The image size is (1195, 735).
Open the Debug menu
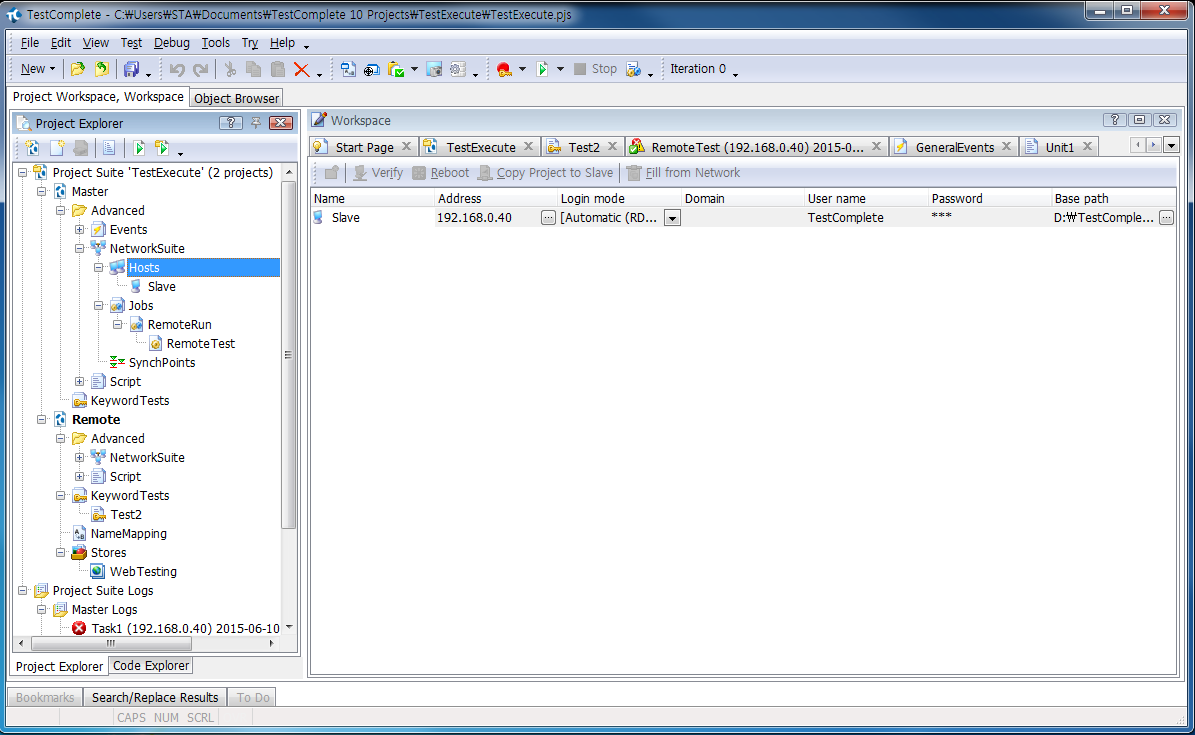171,43
